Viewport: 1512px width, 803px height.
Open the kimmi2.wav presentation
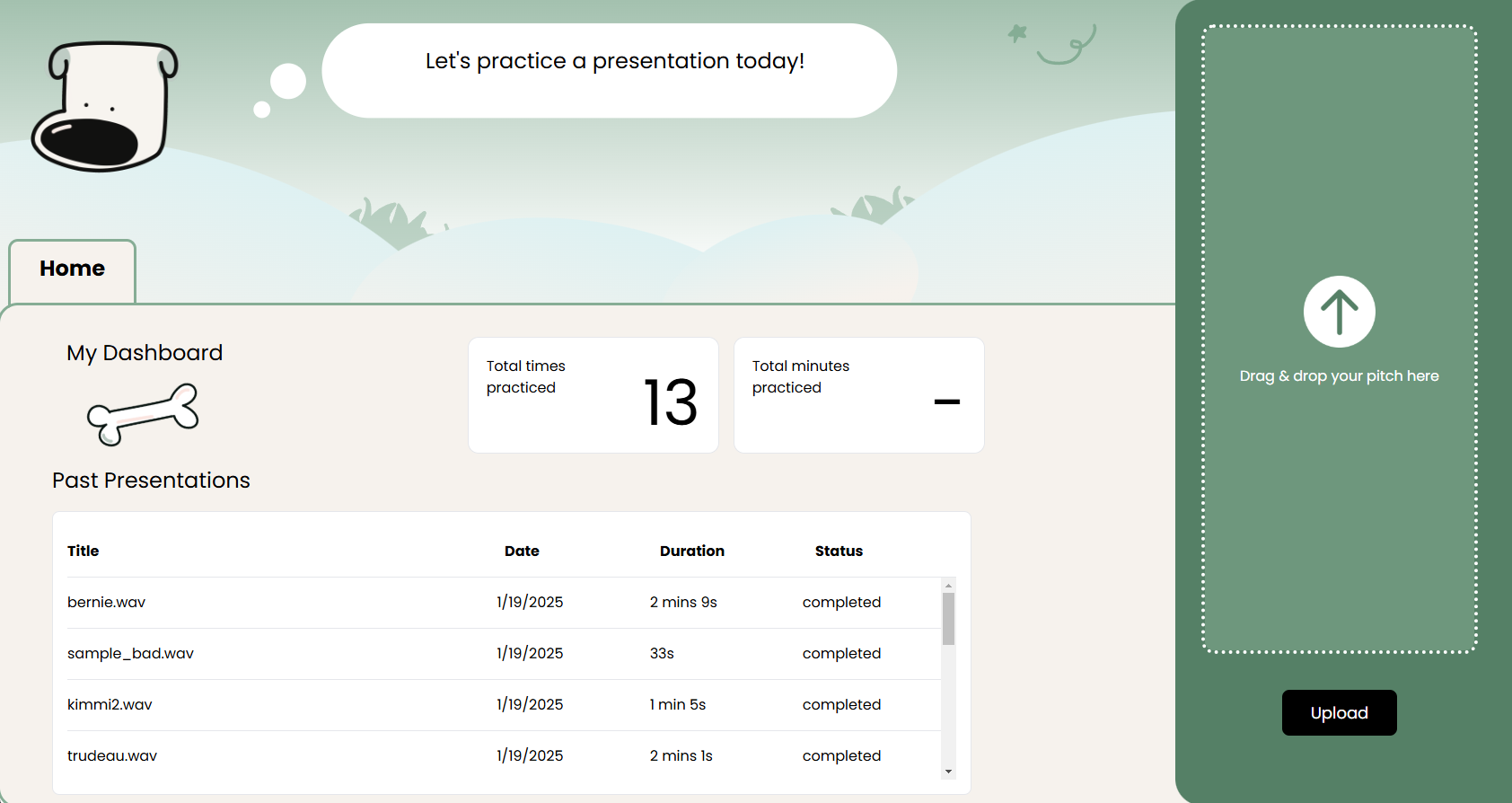click(110, 704)
